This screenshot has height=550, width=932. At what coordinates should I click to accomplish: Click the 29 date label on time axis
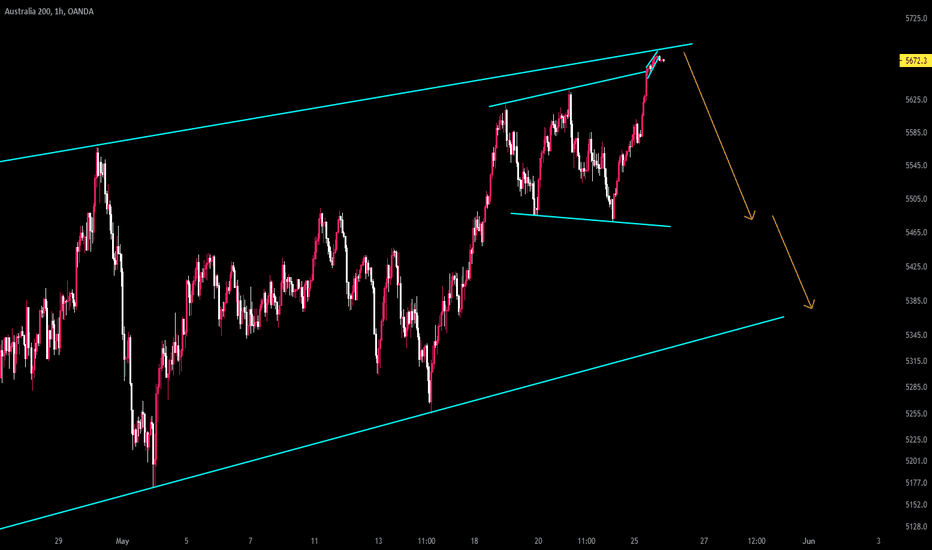pyautogui.click(x=58, y=541)
